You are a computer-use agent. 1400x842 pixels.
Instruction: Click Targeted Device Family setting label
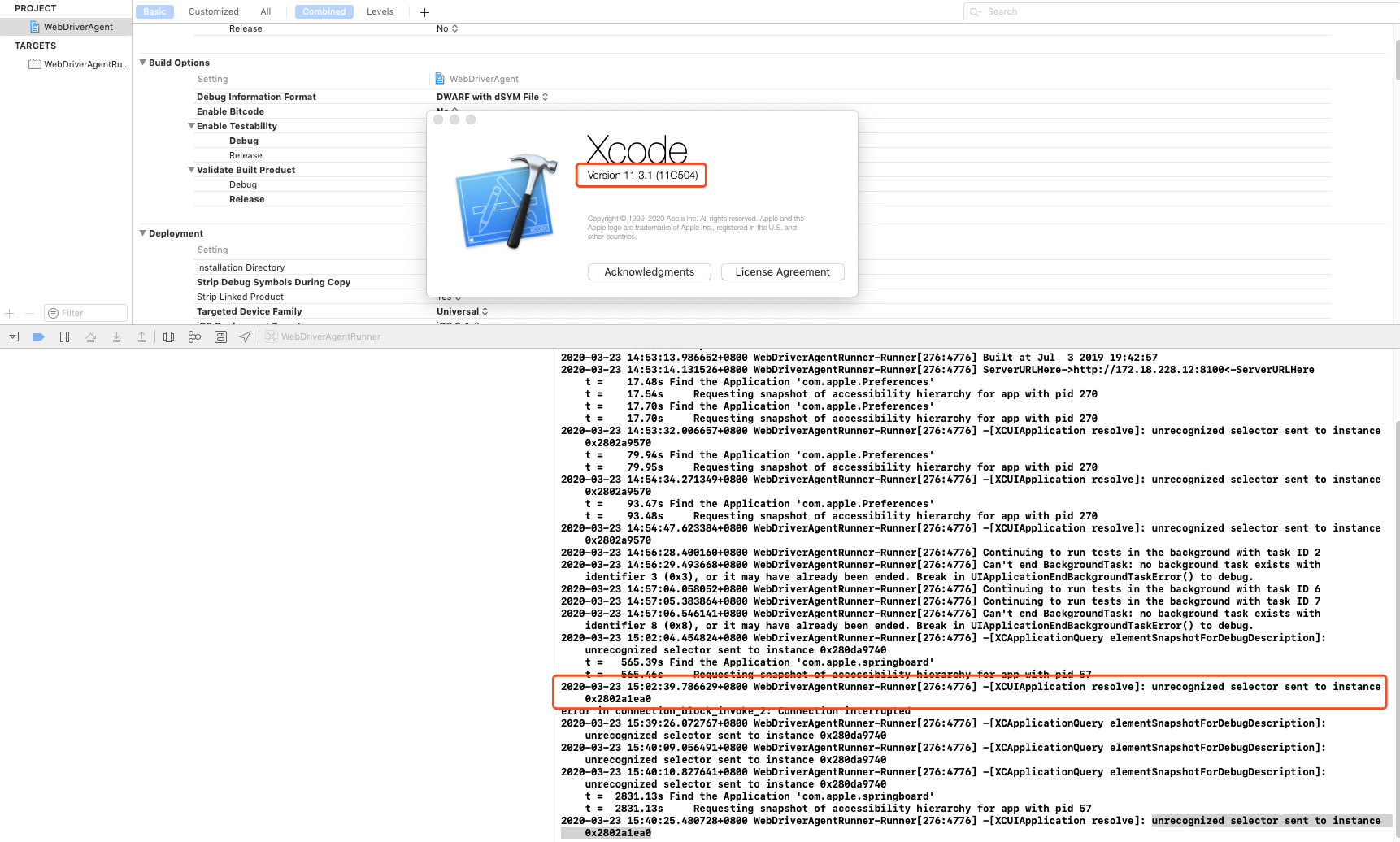(249, 311)
